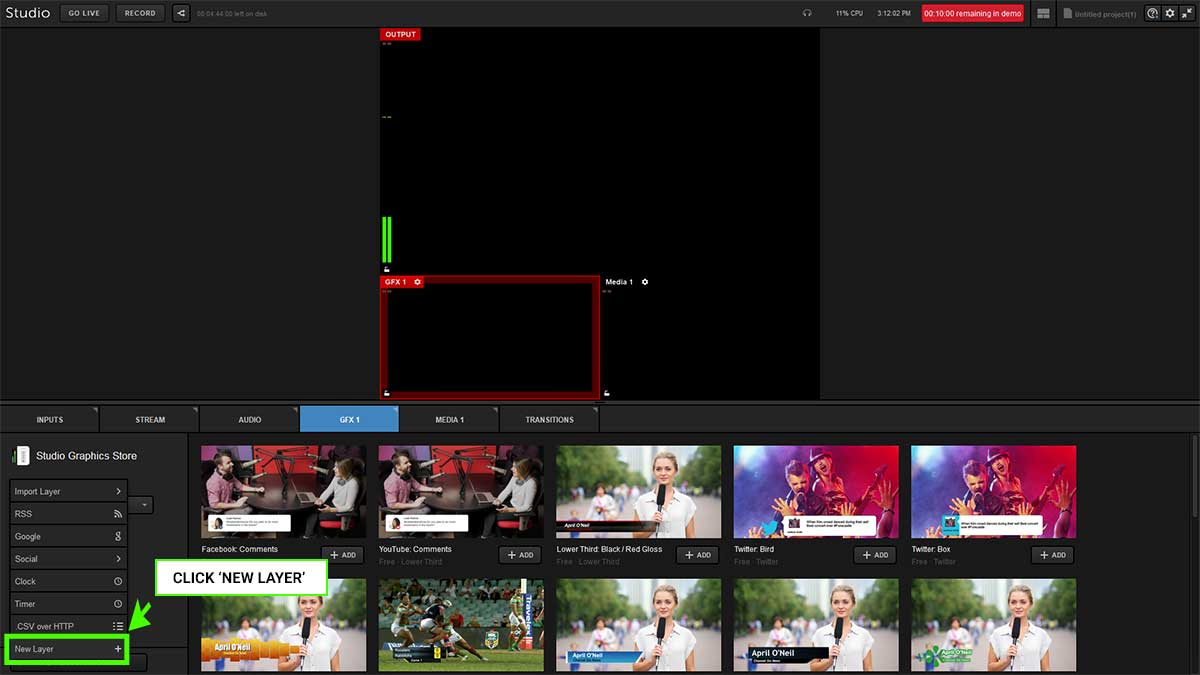Add the YouTube: Comments graphic
Viewport: 1200px width, 675px height.
click(x=520, y=555)
